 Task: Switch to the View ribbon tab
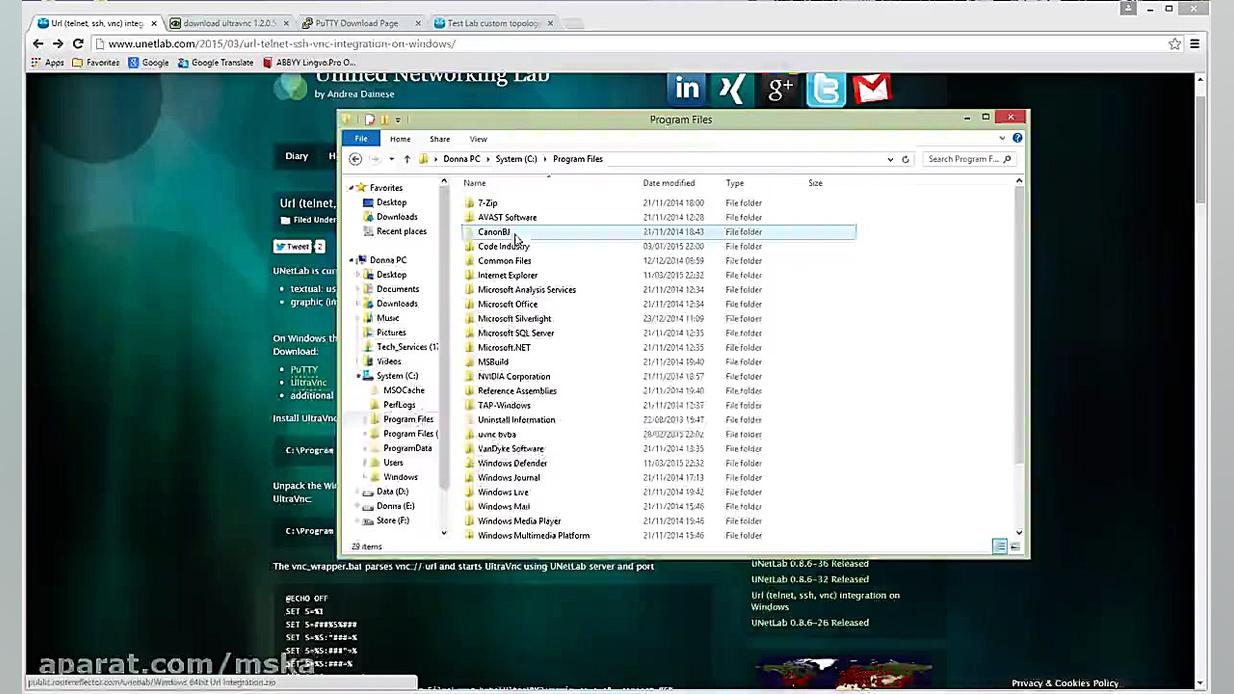click(478, 139)
